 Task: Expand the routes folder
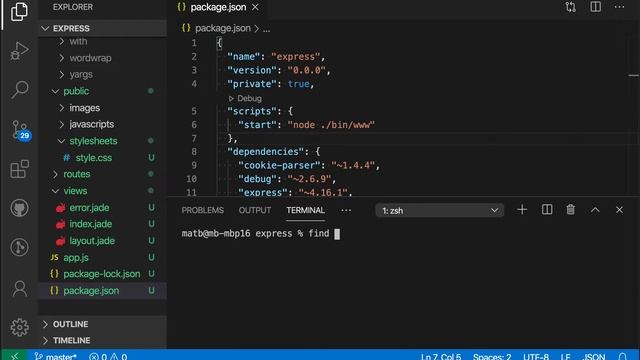coord(102,174)
